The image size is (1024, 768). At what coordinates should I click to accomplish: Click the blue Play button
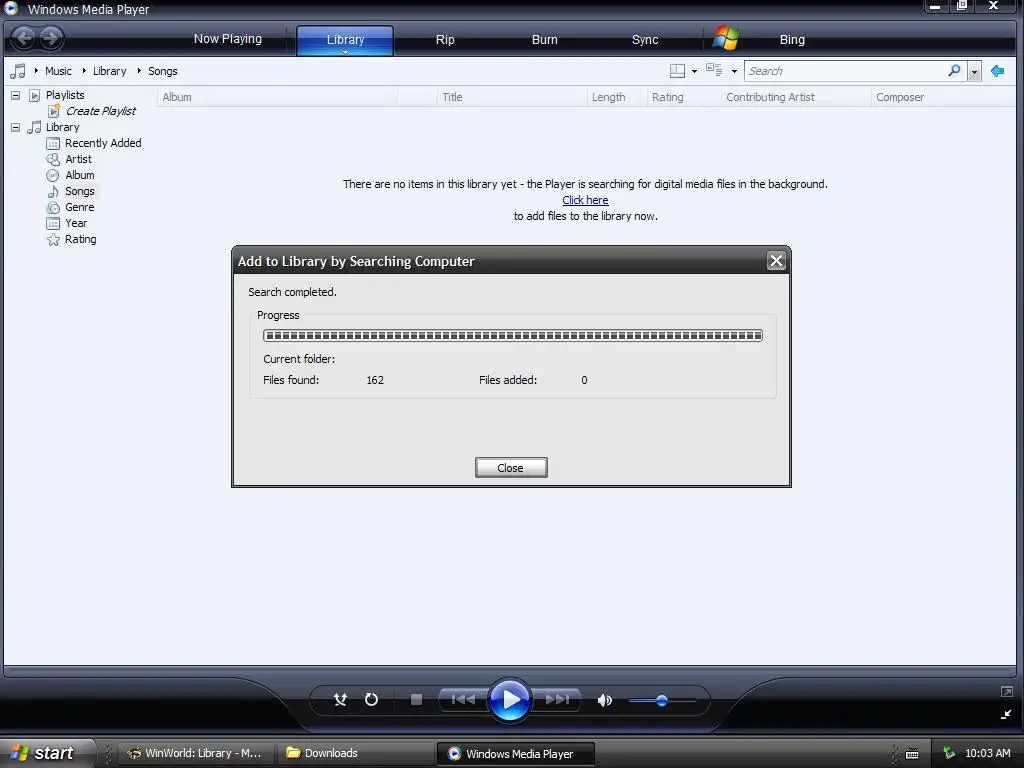pyautogui.click(x=509, y=699)
